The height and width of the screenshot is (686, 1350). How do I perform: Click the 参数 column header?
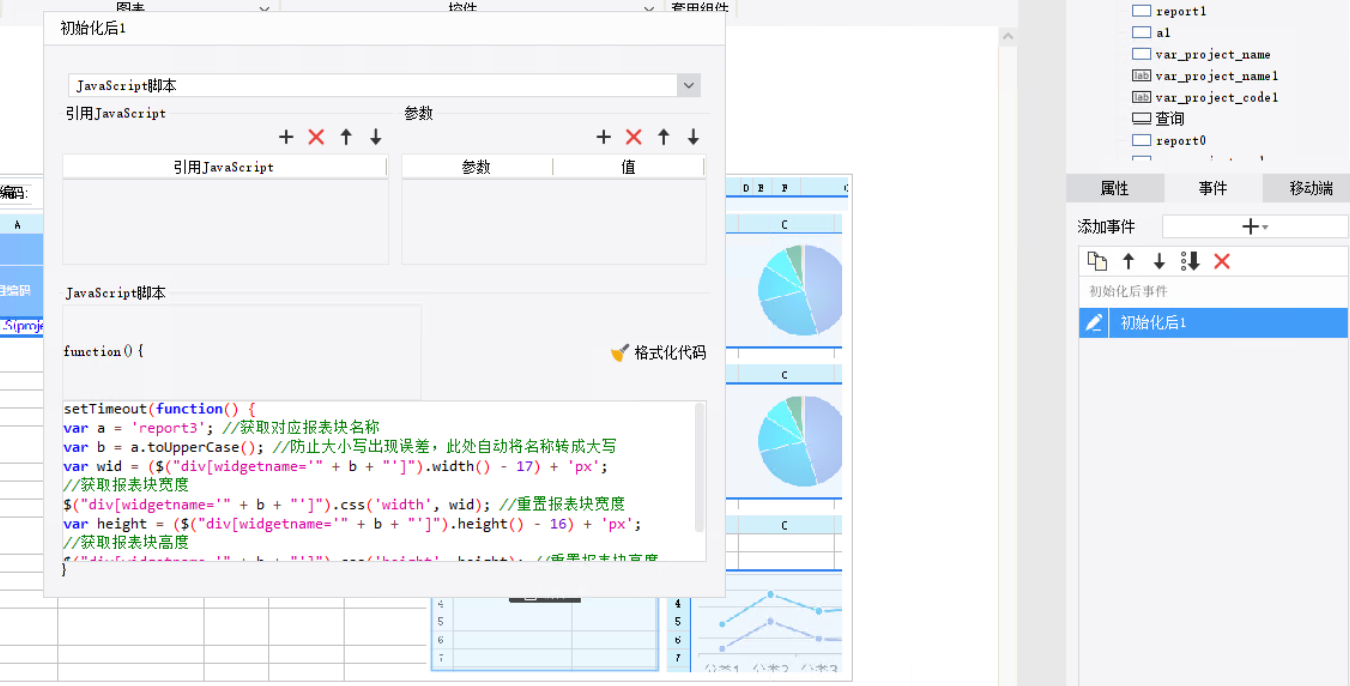(476, 167)
